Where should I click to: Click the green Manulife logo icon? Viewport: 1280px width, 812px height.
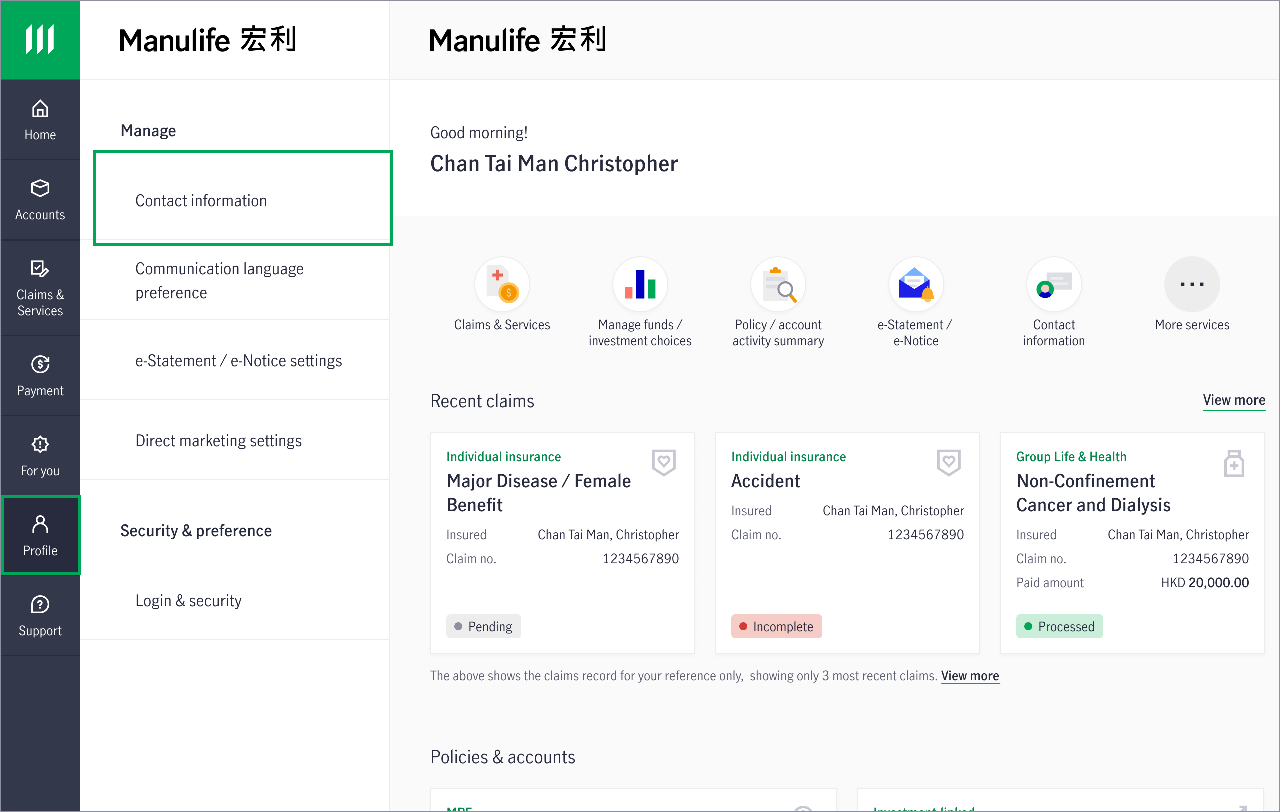pyautogui.click(x=40, y=40)
